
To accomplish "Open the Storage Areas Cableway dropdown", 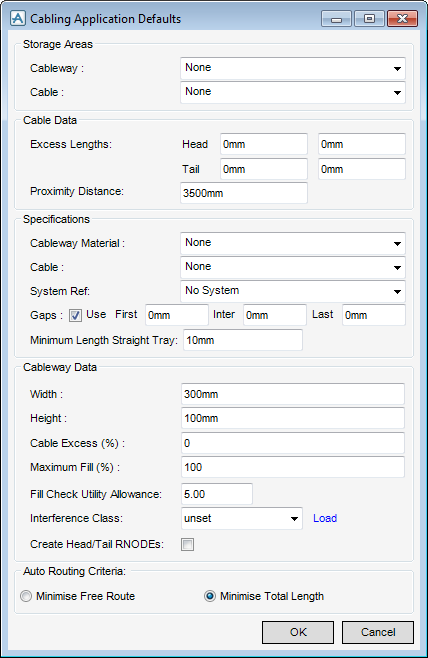I will click(293, 68).
